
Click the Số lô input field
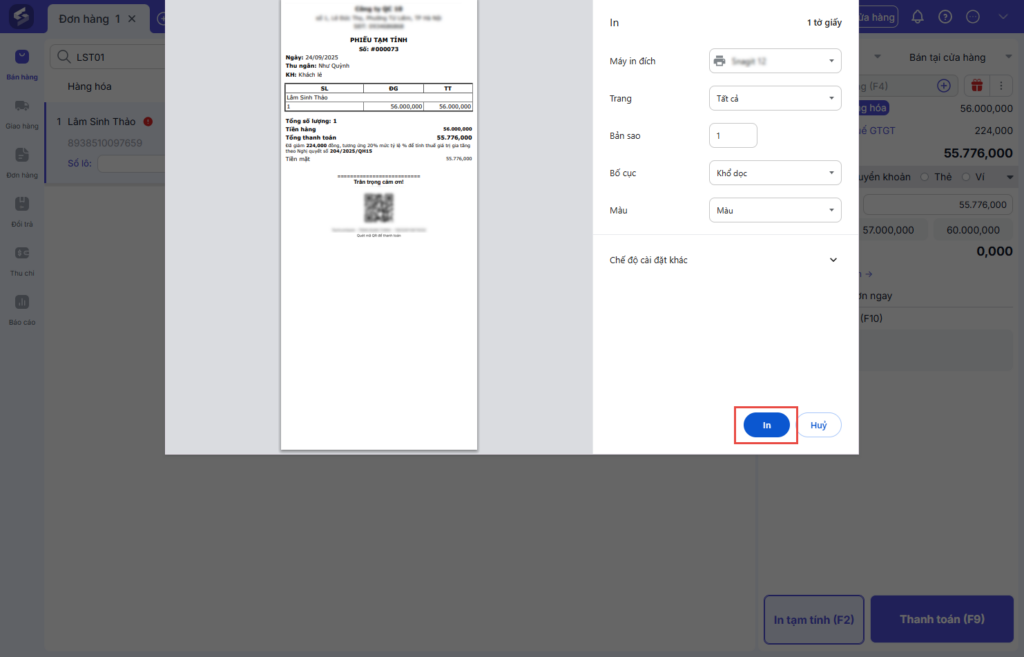(x=131, y=163)
